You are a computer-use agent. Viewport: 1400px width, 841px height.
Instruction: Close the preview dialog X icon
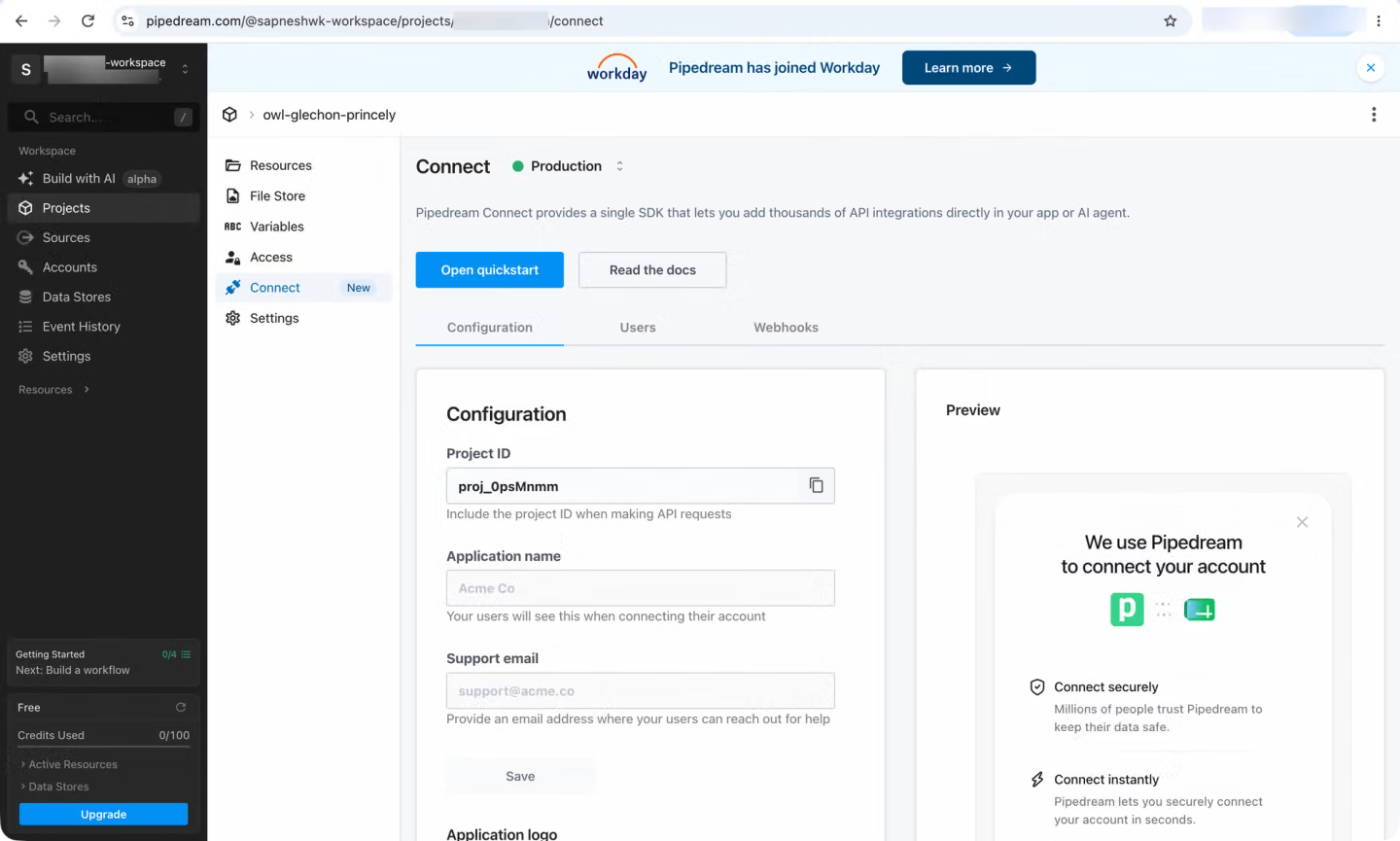tap(1302, 522)
